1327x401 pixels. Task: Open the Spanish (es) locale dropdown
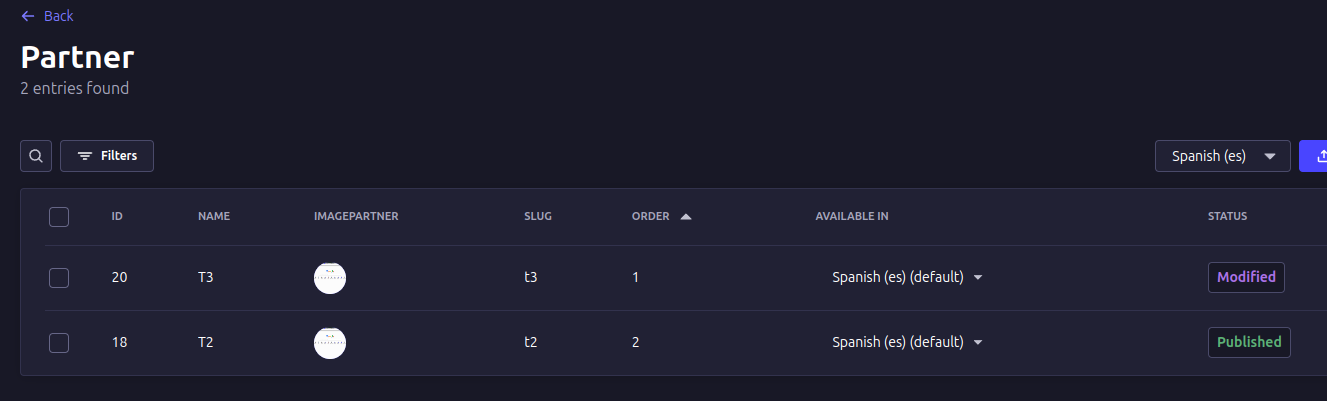(1222, 156)
